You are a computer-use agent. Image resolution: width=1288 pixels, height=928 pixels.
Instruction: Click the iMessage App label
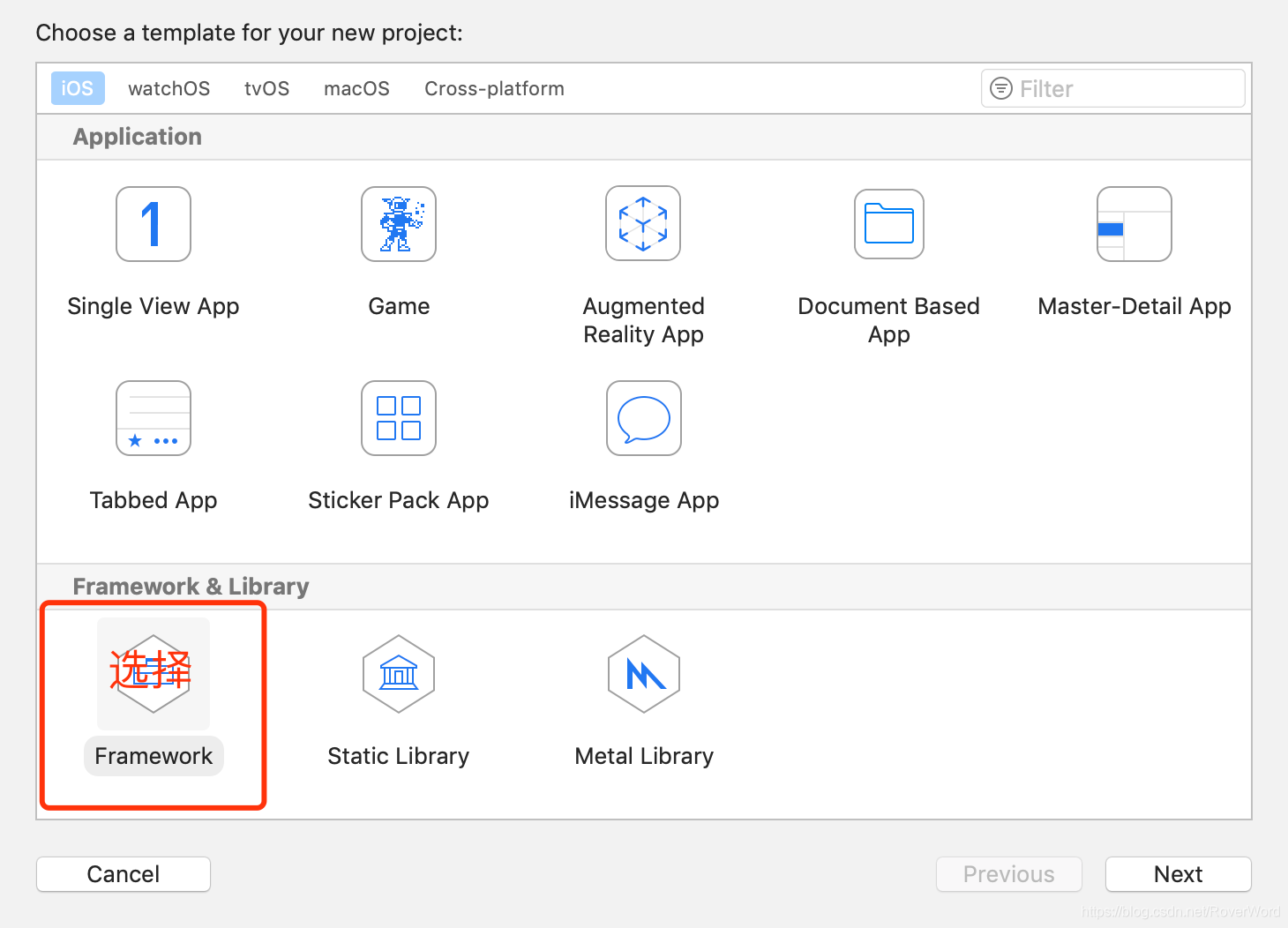coord(644,500)
